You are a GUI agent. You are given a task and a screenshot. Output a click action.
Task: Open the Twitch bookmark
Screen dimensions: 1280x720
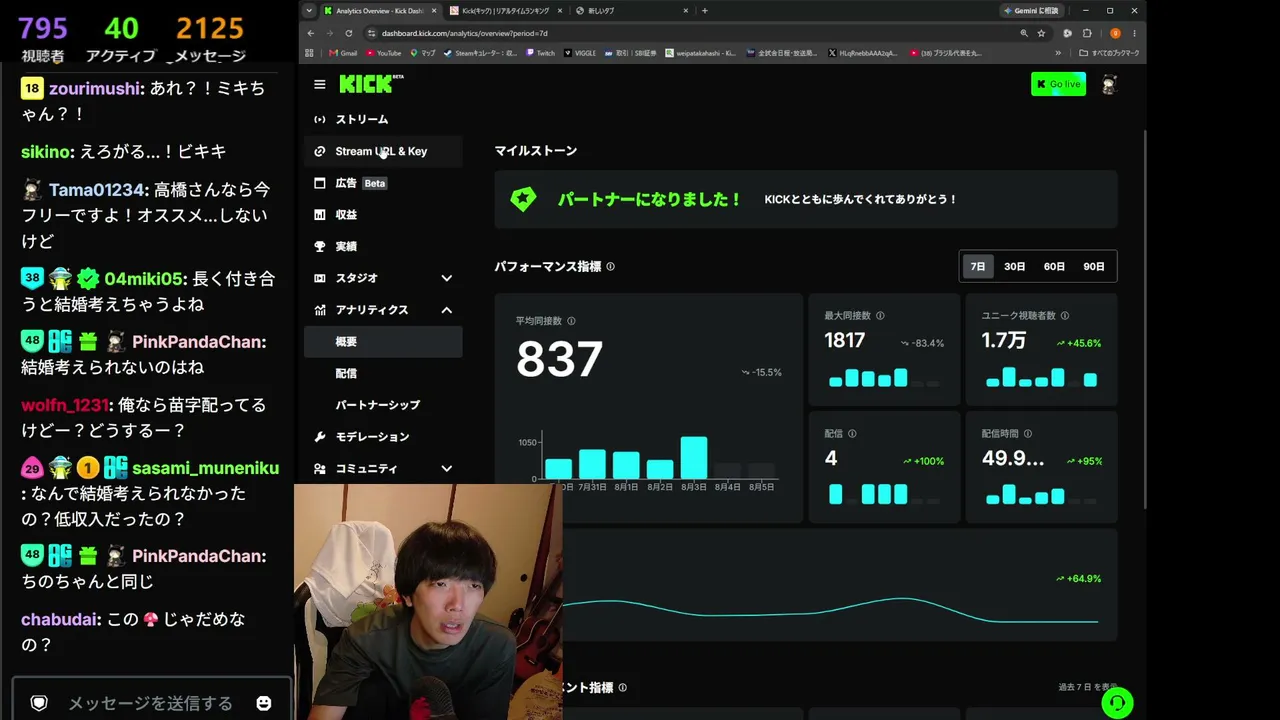pyautogui.click(x=540, y=53)
